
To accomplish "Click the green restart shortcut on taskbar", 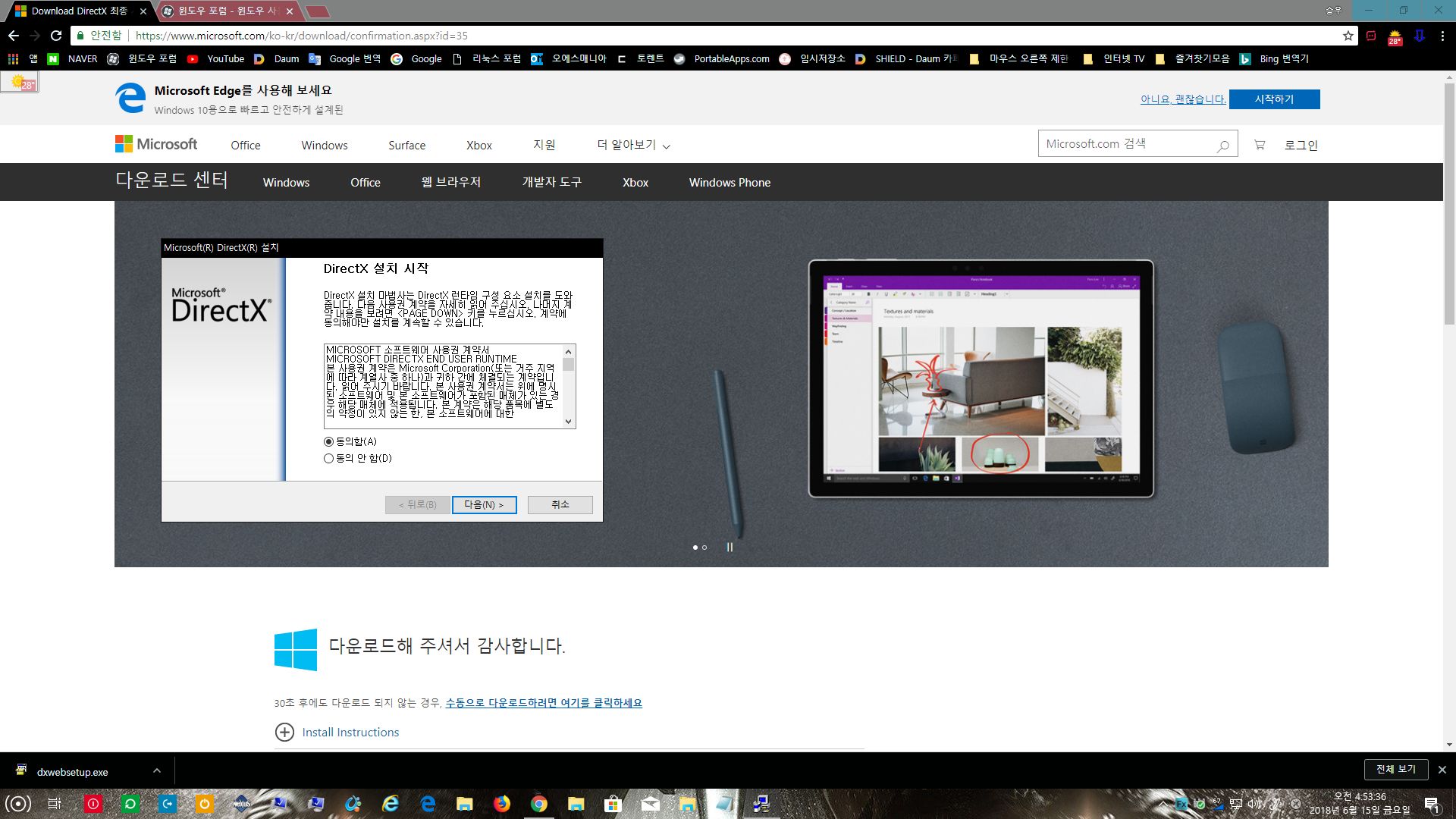I will tap(130, 803).
